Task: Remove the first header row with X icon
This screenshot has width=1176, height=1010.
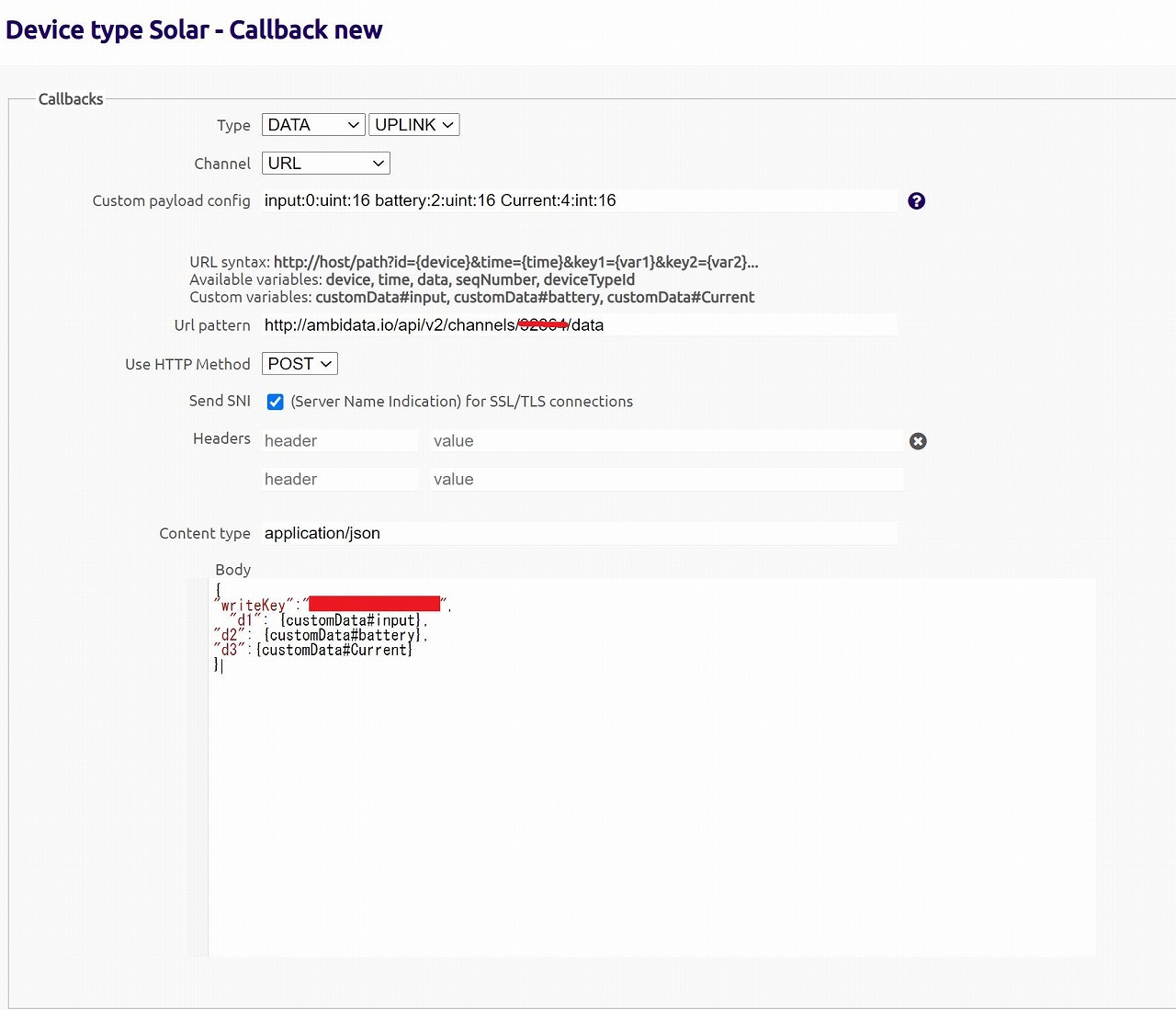Action: coord(917,441)
